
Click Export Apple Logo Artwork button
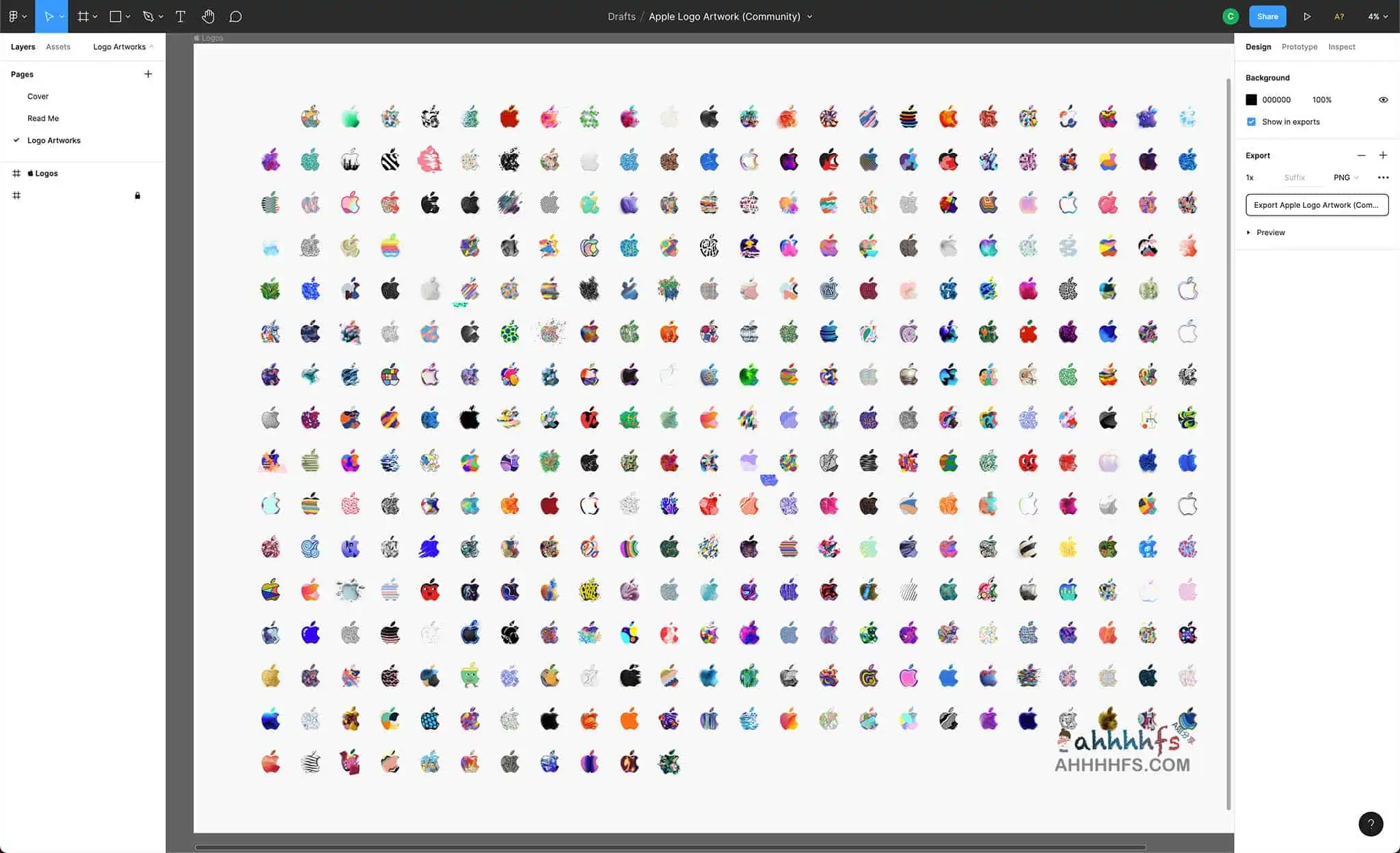1317,204
